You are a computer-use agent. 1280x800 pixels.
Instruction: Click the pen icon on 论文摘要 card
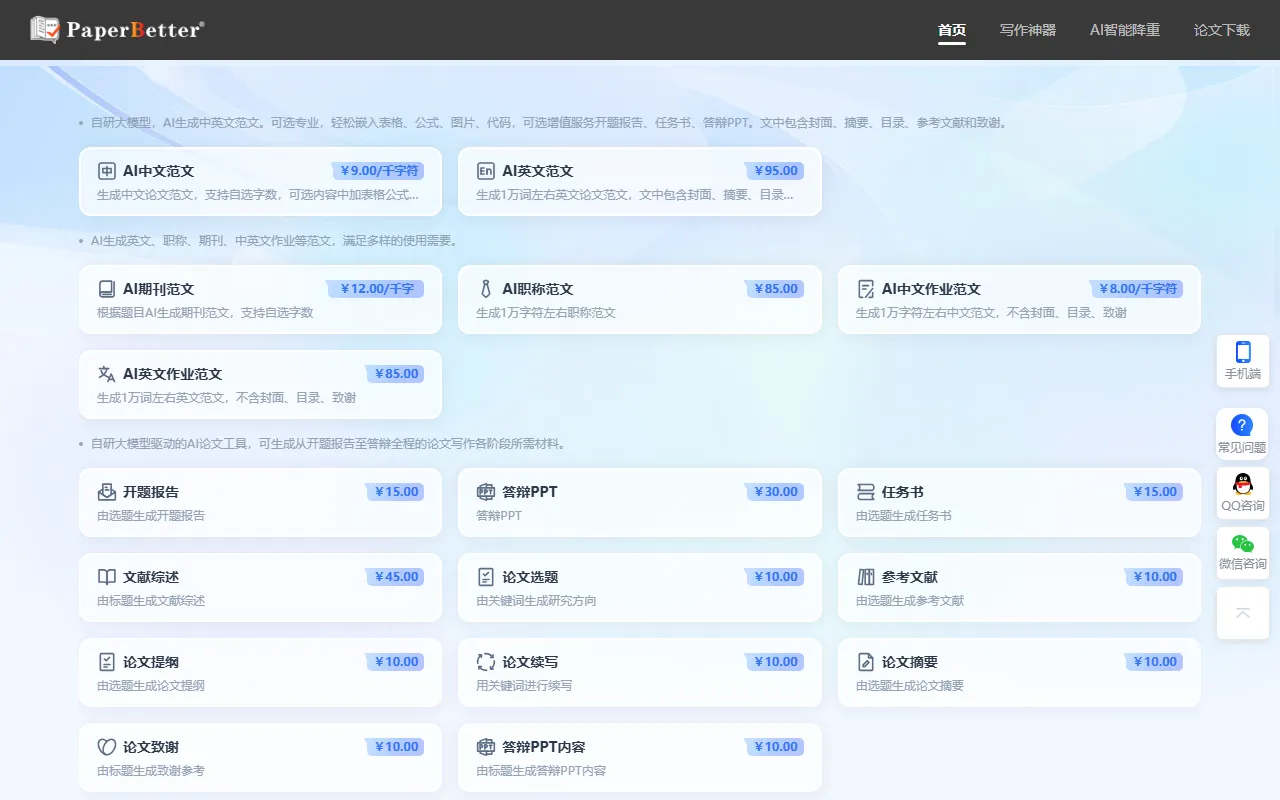tap(866, 661)
